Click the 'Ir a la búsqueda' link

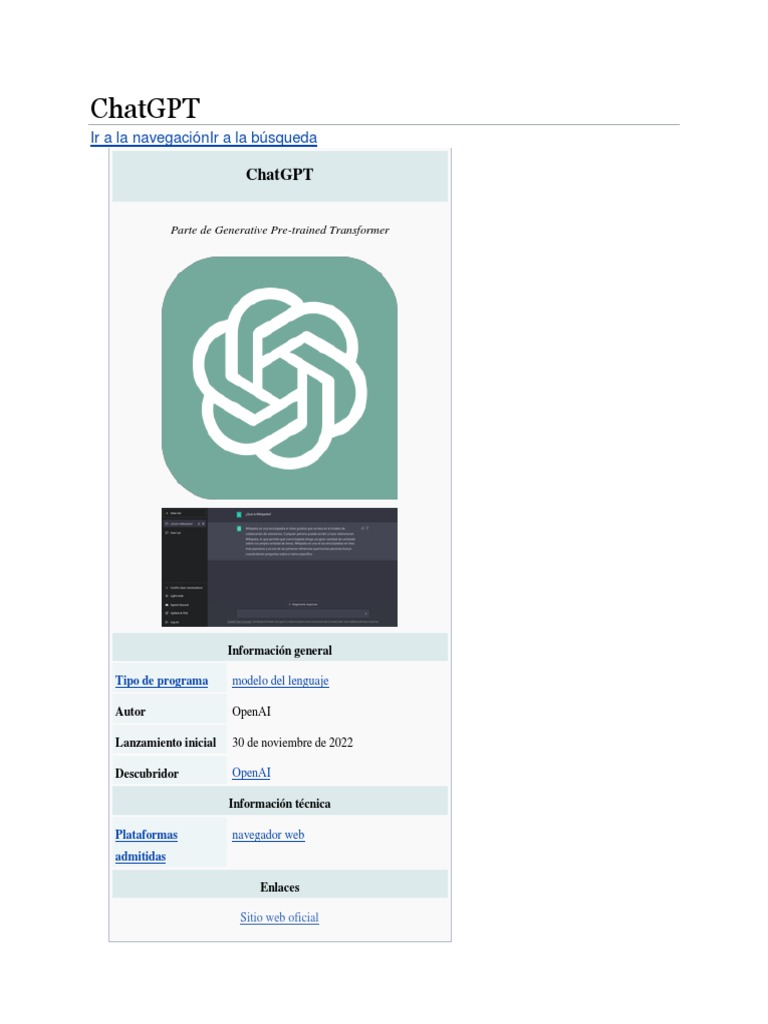263,138
